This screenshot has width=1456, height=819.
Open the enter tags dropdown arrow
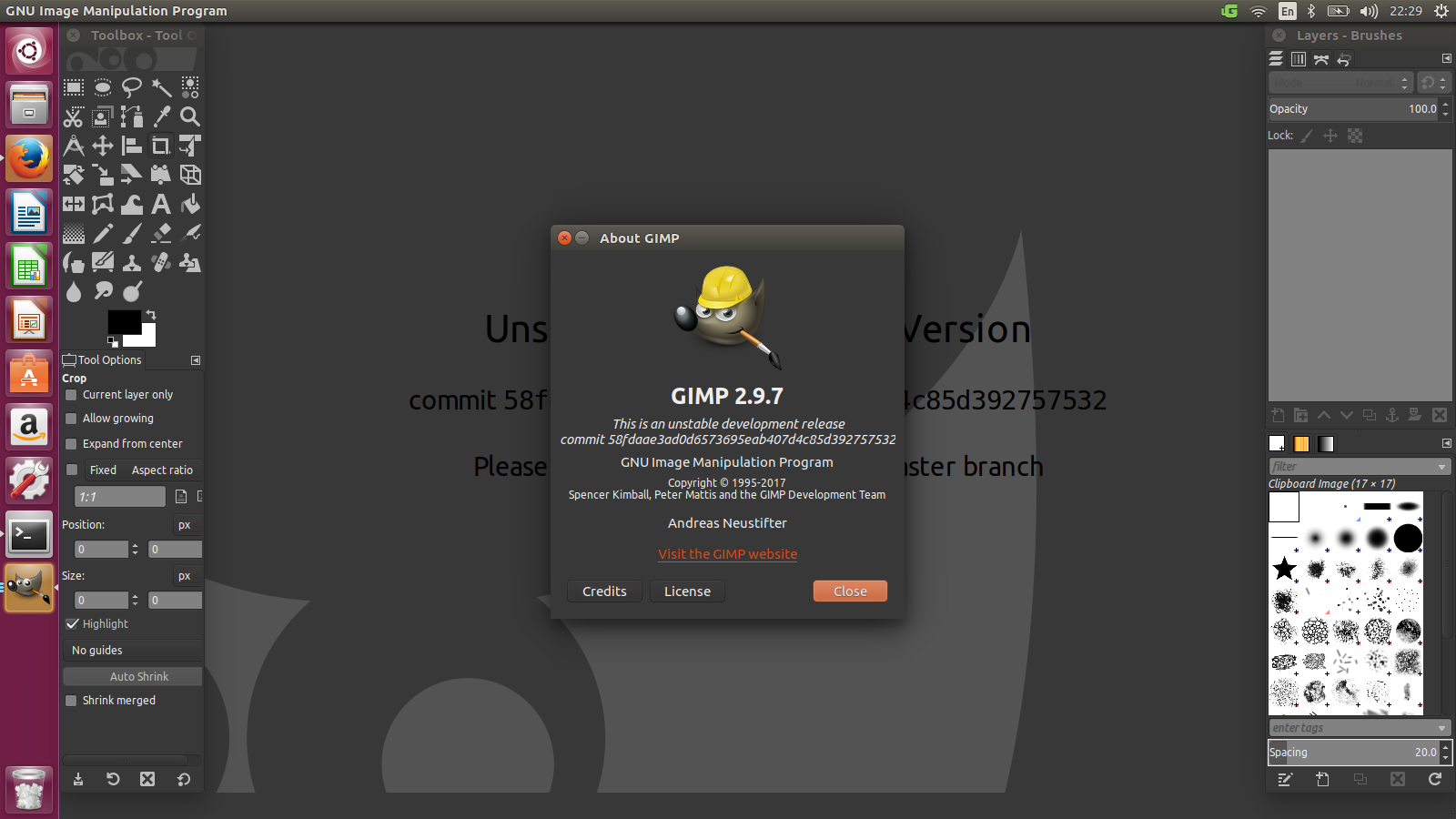tap(1442, 728)
